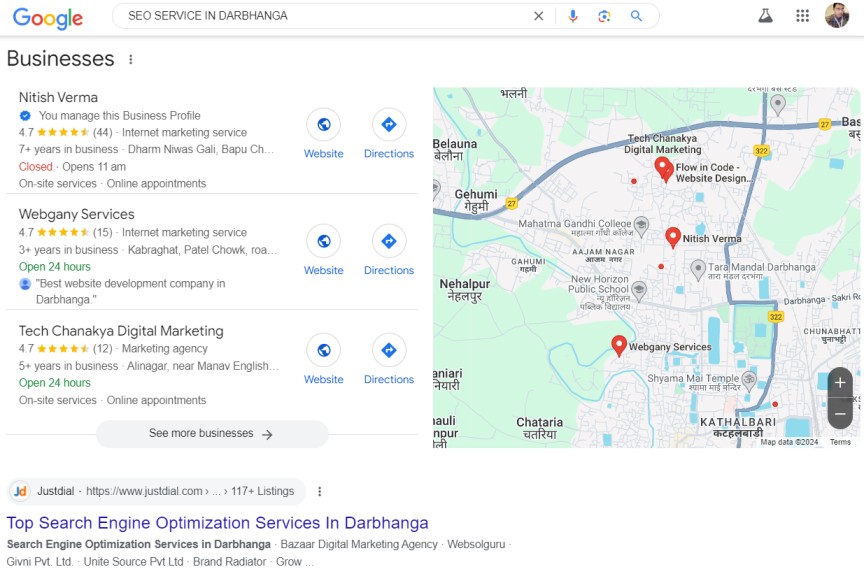Click the Justdial favicon icon

(20, 491)
